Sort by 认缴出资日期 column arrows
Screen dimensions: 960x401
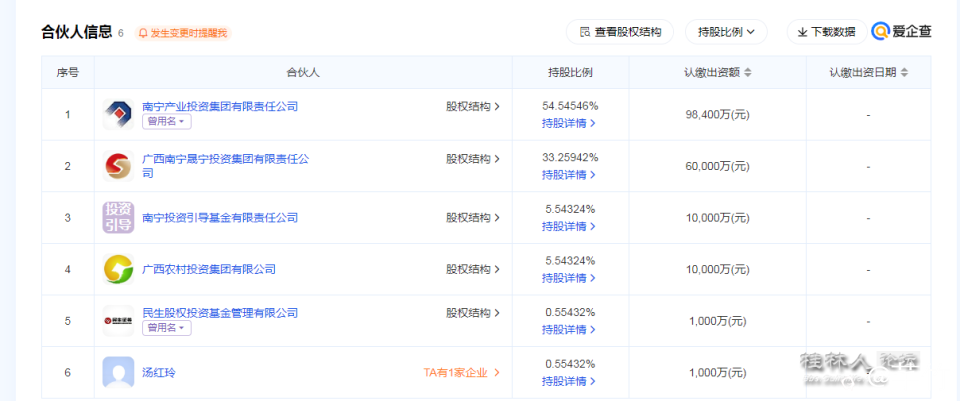point(905,73)
